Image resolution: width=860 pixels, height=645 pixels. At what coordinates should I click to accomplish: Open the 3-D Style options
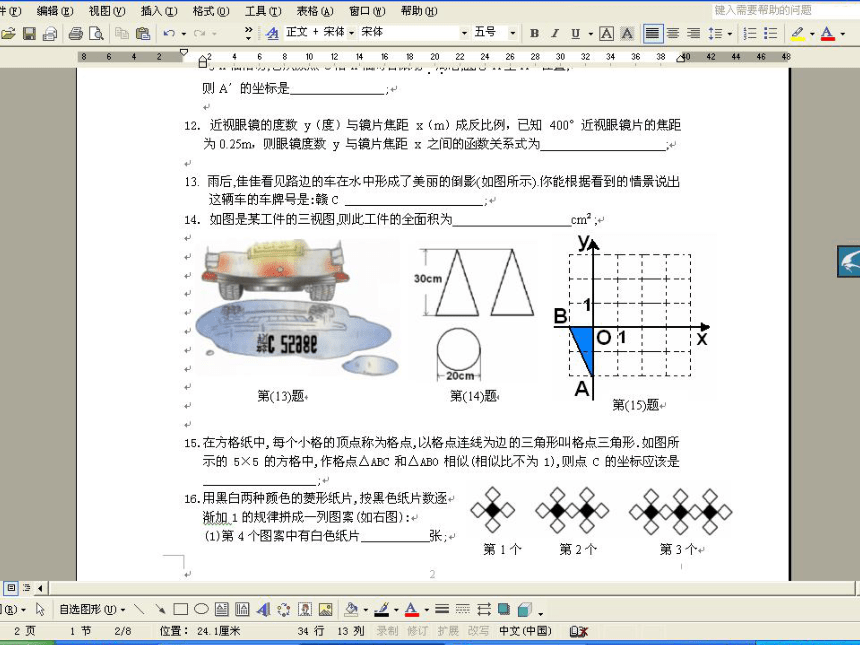(525, 609)
